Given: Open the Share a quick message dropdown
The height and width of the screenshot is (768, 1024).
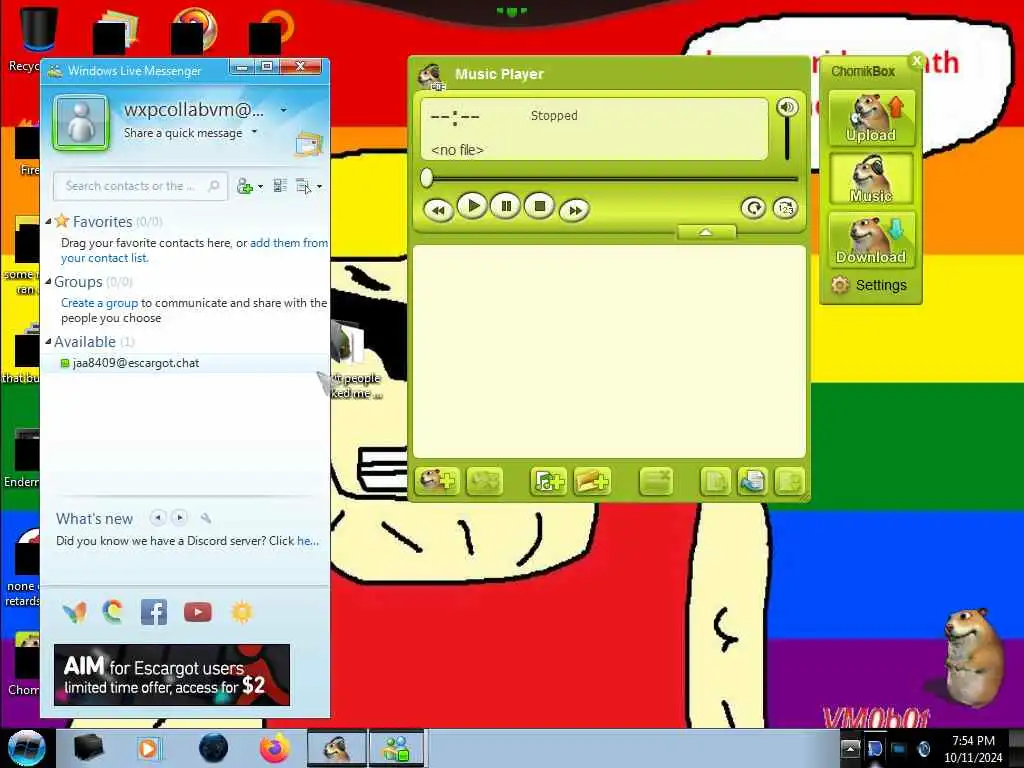Looking at the screenshot, I should (x=255, y=133).
